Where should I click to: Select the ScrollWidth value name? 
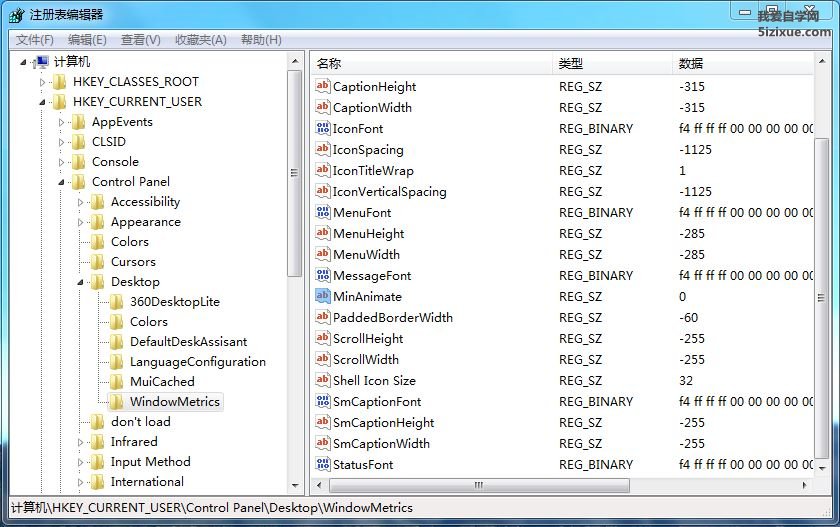(366, 359)
